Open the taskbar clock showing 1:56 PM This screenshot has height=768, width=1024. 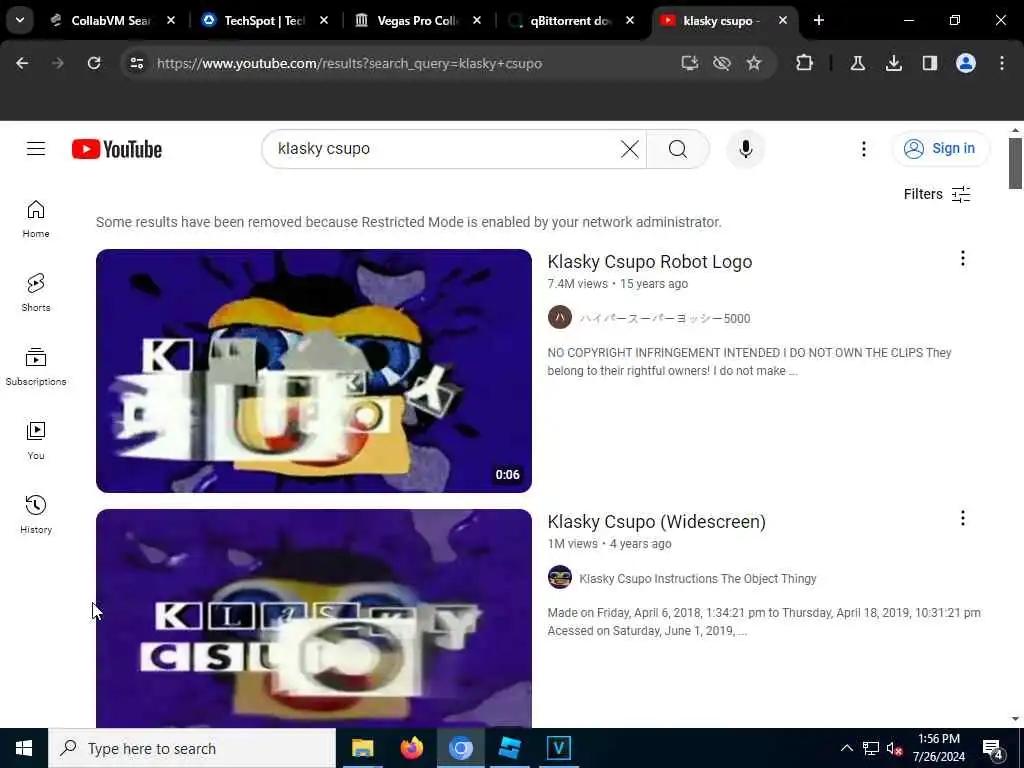click(939, 748)
